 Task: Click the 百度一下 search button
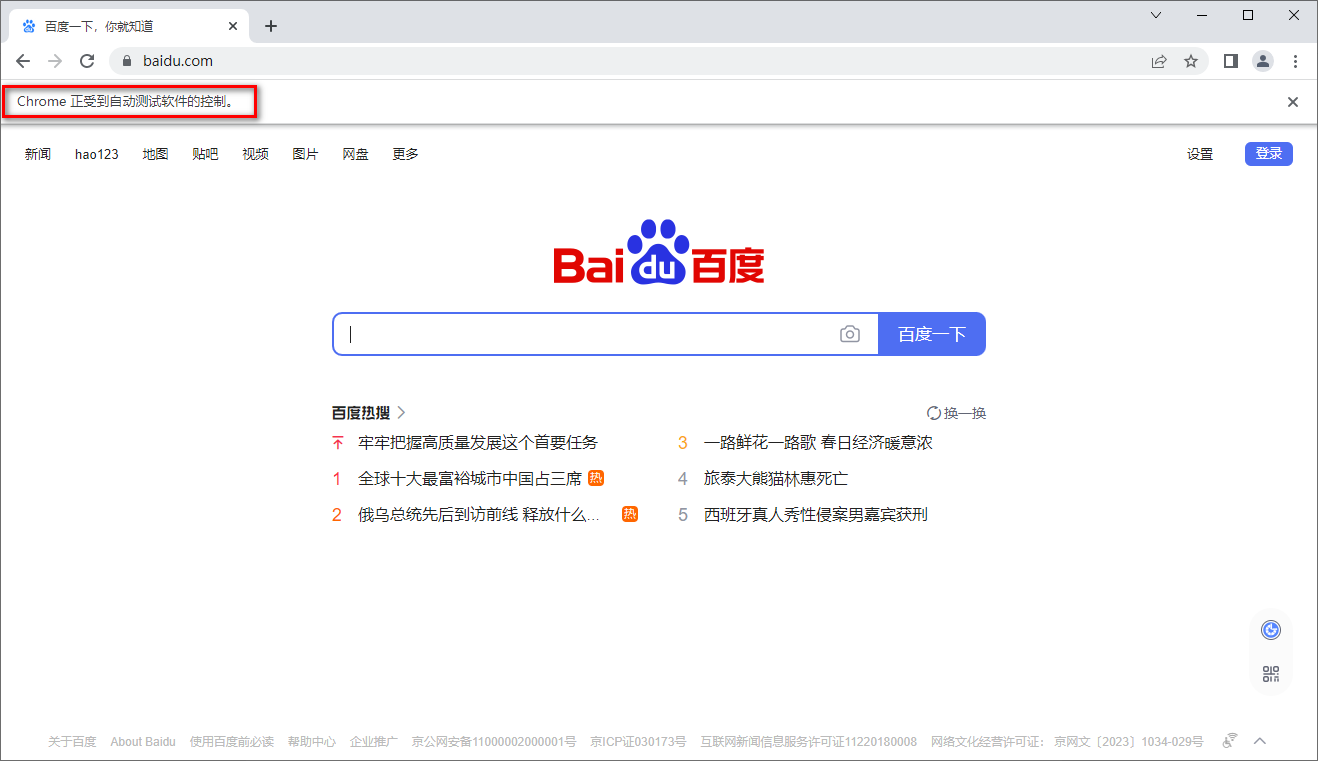(x=932, y=334)
